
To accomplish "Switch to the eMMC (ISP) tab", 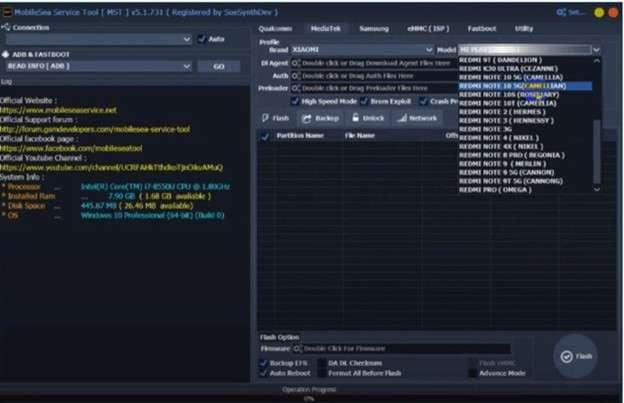I will (x=428, y=29).
